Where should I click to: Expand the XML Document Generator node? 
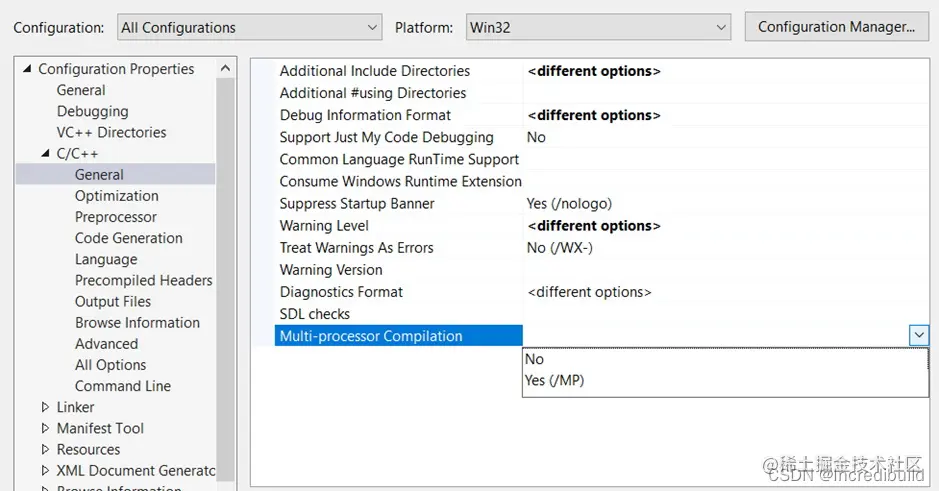[45, 471]
